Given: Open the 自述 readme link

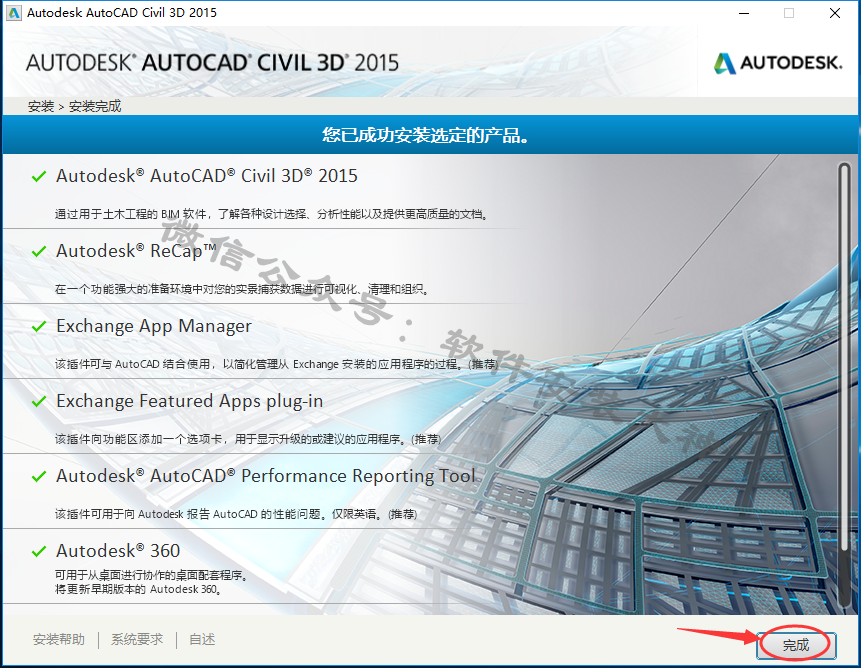Looking at the screenshot, I should pyautogui.click(x=202, y=639).
